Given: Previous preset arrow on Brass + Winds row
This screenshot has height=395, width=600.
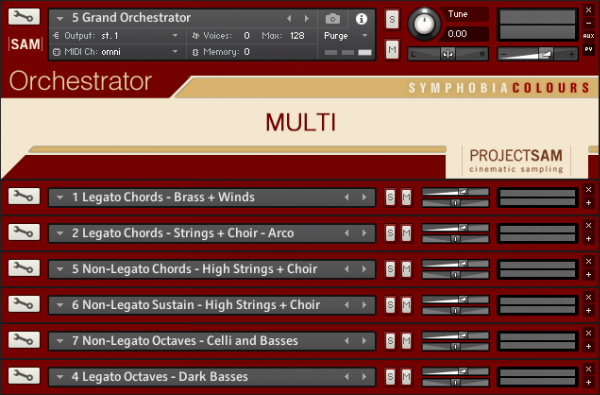Looking at the screenshot, I should pos(347,197).
